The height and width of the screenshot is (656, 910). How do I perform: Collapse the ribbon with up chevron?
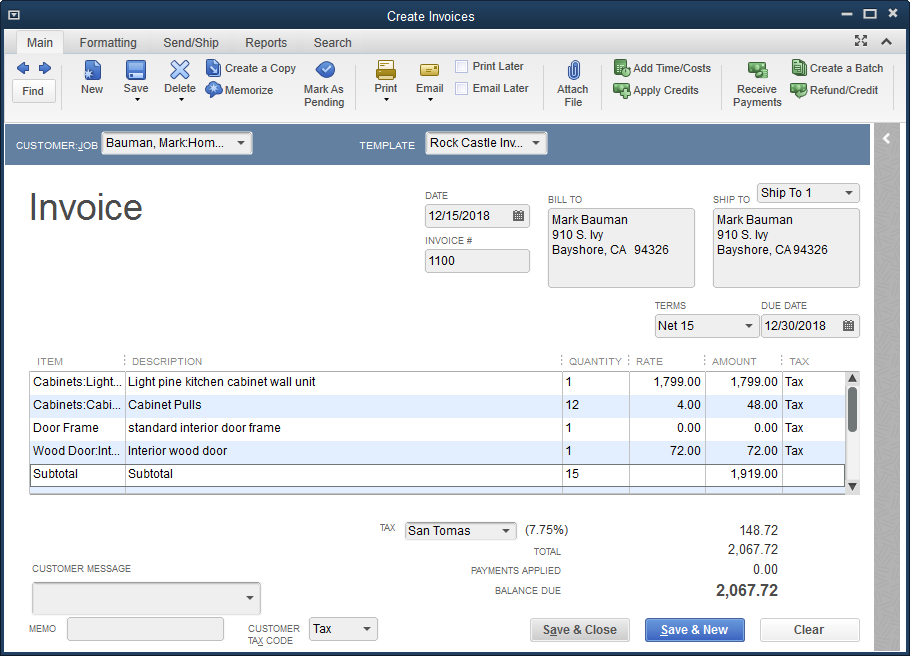[886, 41]
